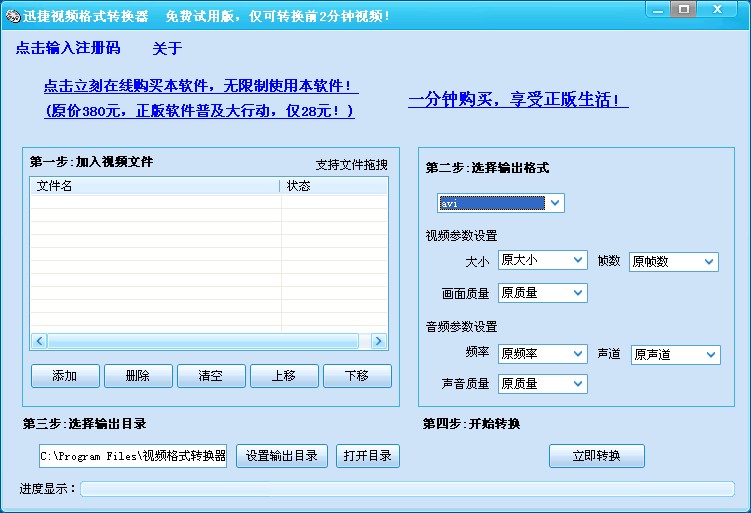Click the 音频参数设置 label

462,327
